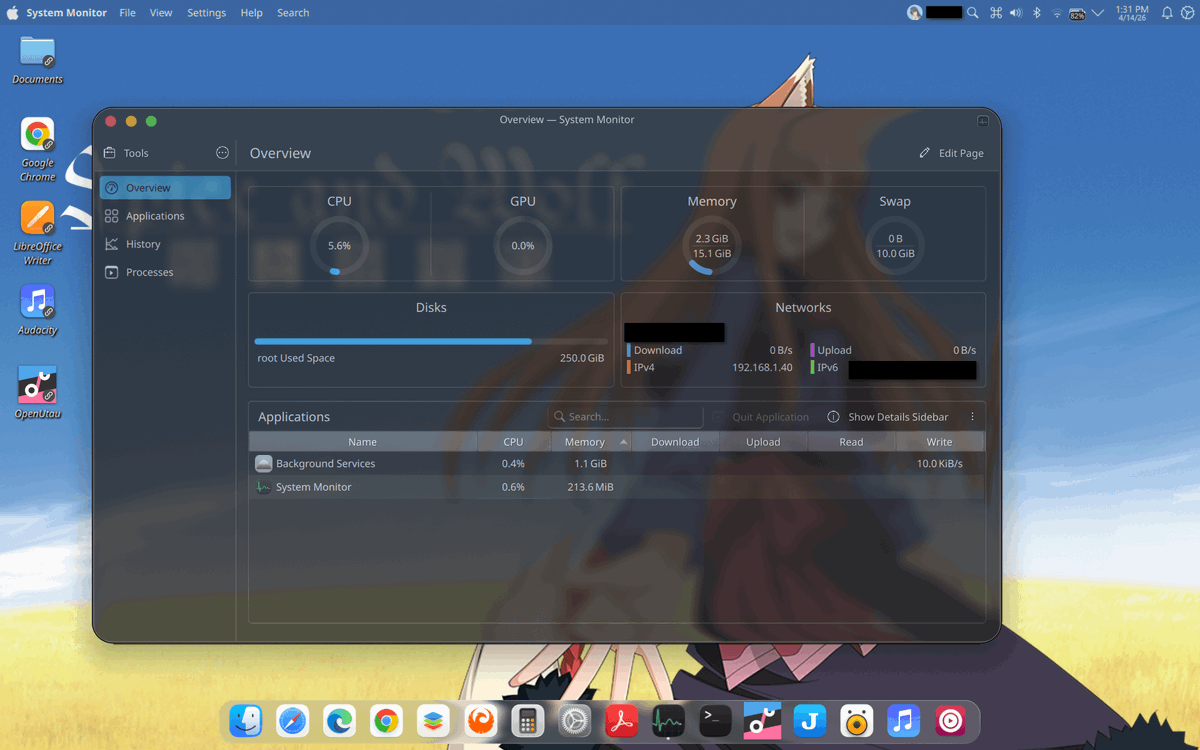Screen dimensions: 1200x750
Task: Toggle Show Details Sidebar
Action: [888, 417]
